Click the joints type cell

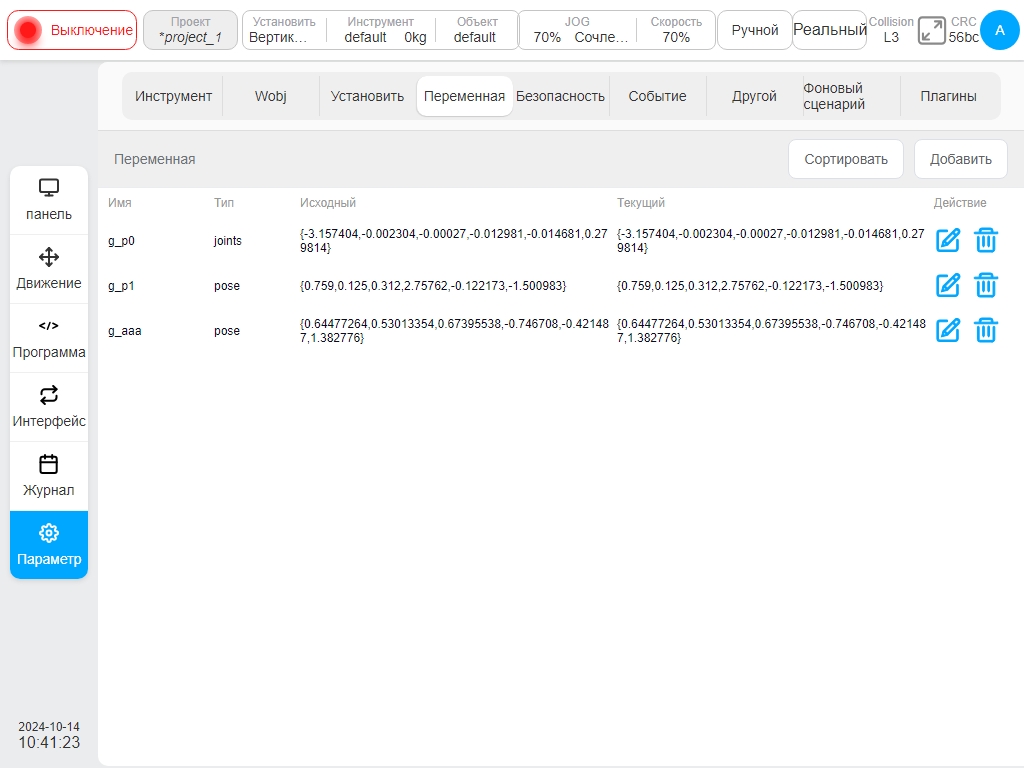click(x=227, y=240)
